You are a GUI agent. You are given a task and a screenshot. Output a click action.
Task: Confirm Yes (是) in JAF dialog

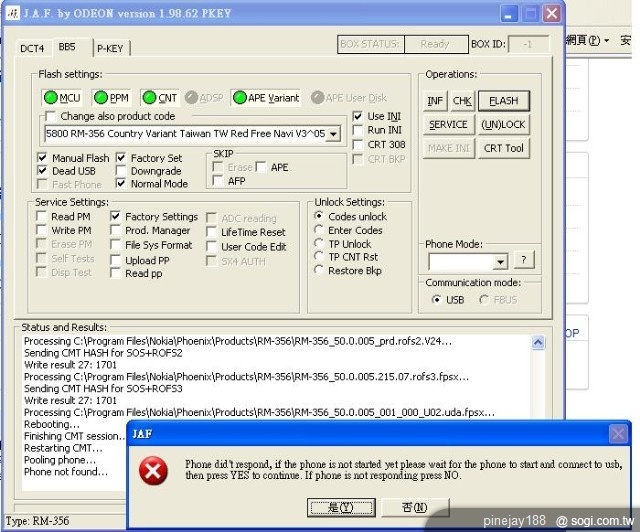click(341, 508)
